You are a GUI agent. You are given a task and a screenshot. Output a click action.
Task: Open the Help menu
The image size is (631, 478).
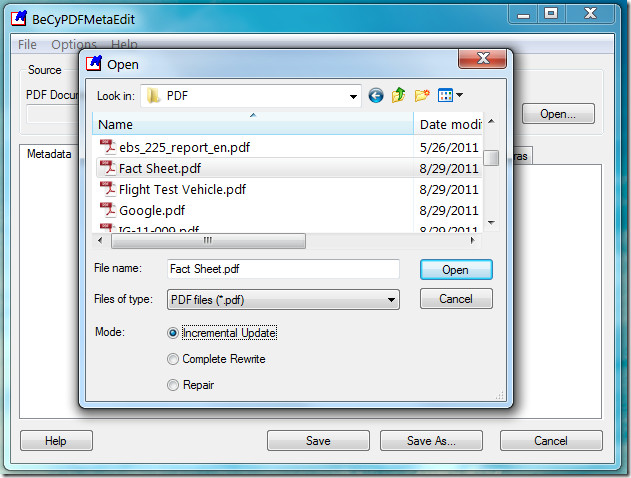click(x=124, y=44)
